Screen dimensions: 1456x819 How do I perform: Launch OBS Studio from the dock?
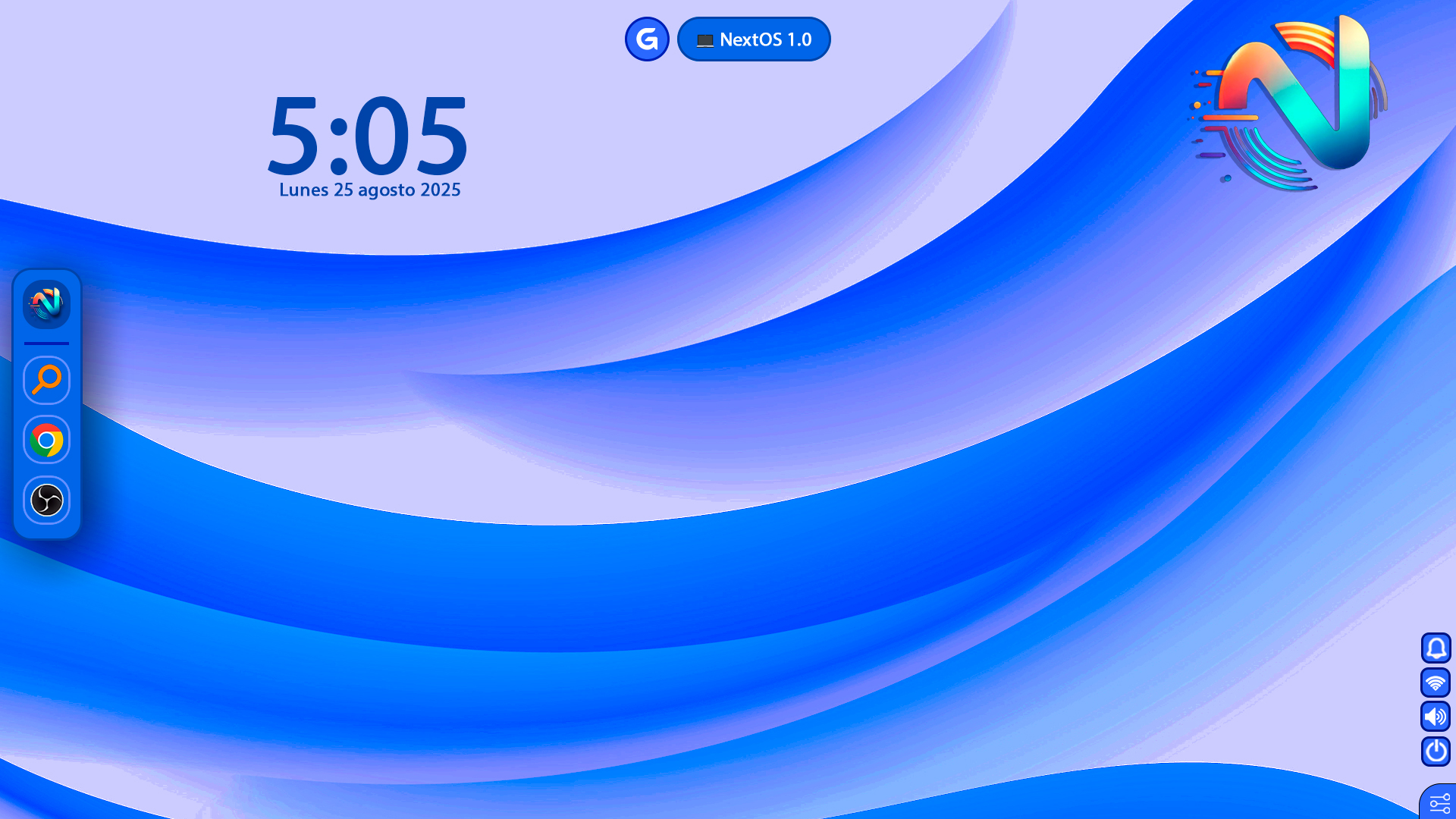pos(46,500)
